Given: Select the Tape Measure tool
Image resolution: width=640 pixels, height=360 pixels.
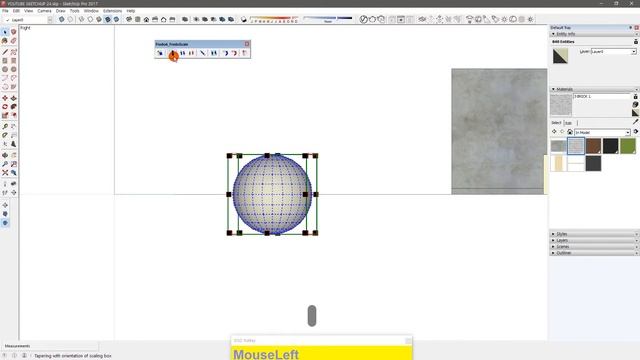Looking at the screenshot, I should 5,126.
